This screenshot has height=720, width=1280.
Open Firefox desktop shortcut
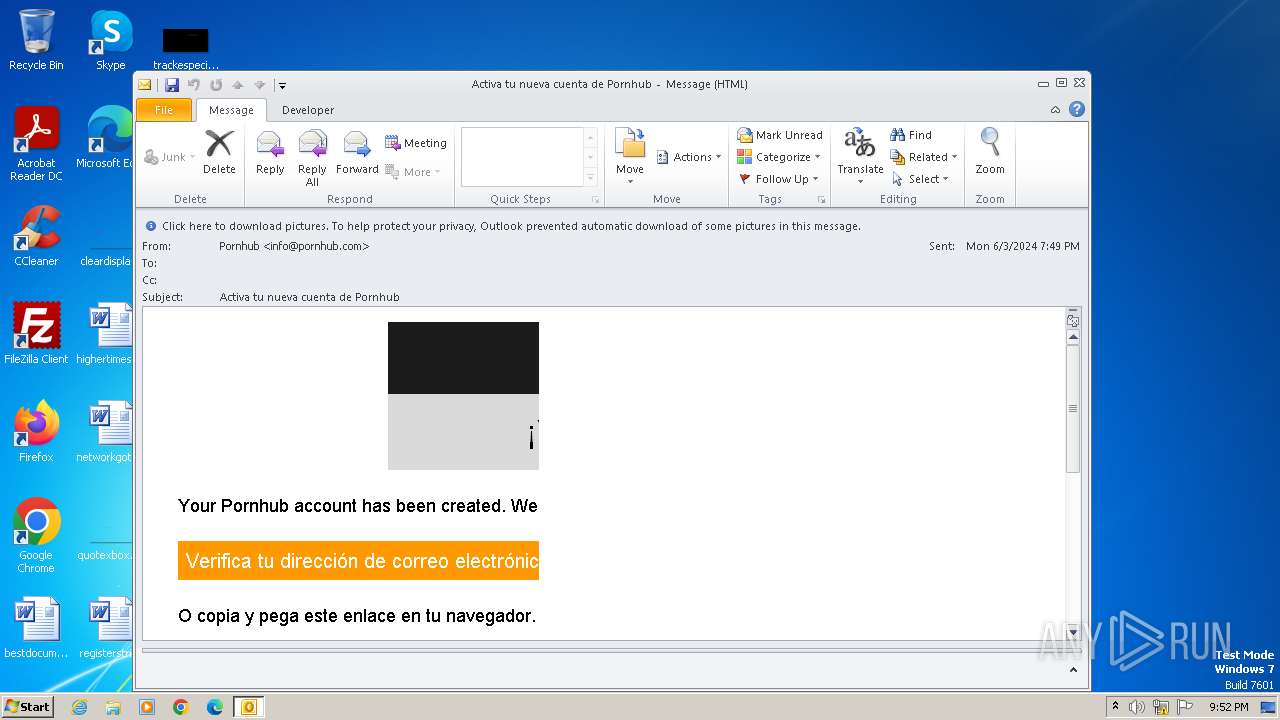click(x=36, y=433)
